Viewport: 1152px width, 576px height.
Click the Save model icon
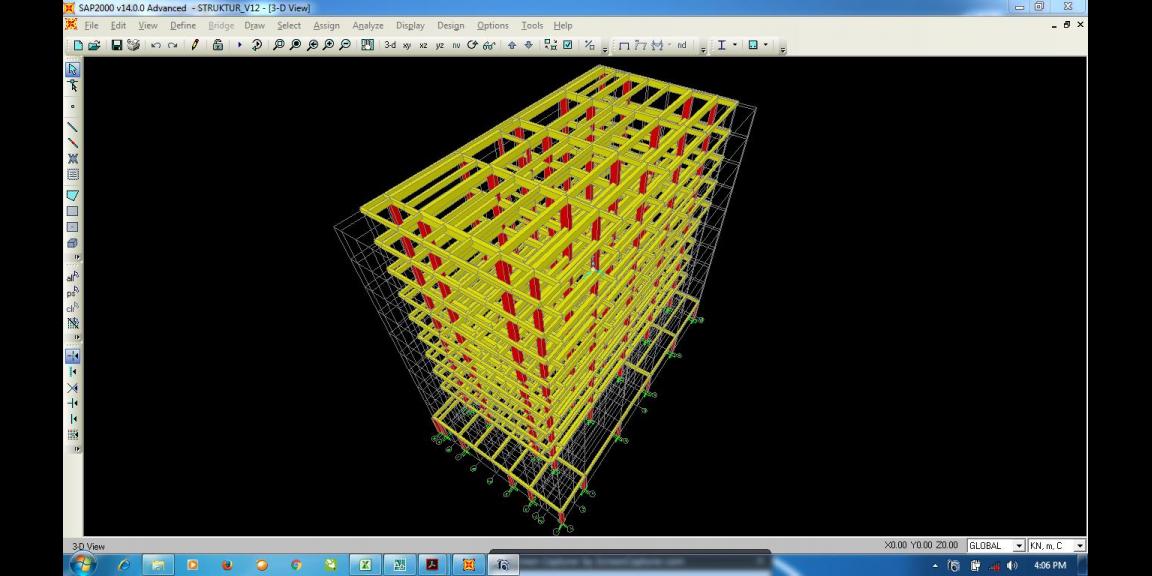click(117, 45)
